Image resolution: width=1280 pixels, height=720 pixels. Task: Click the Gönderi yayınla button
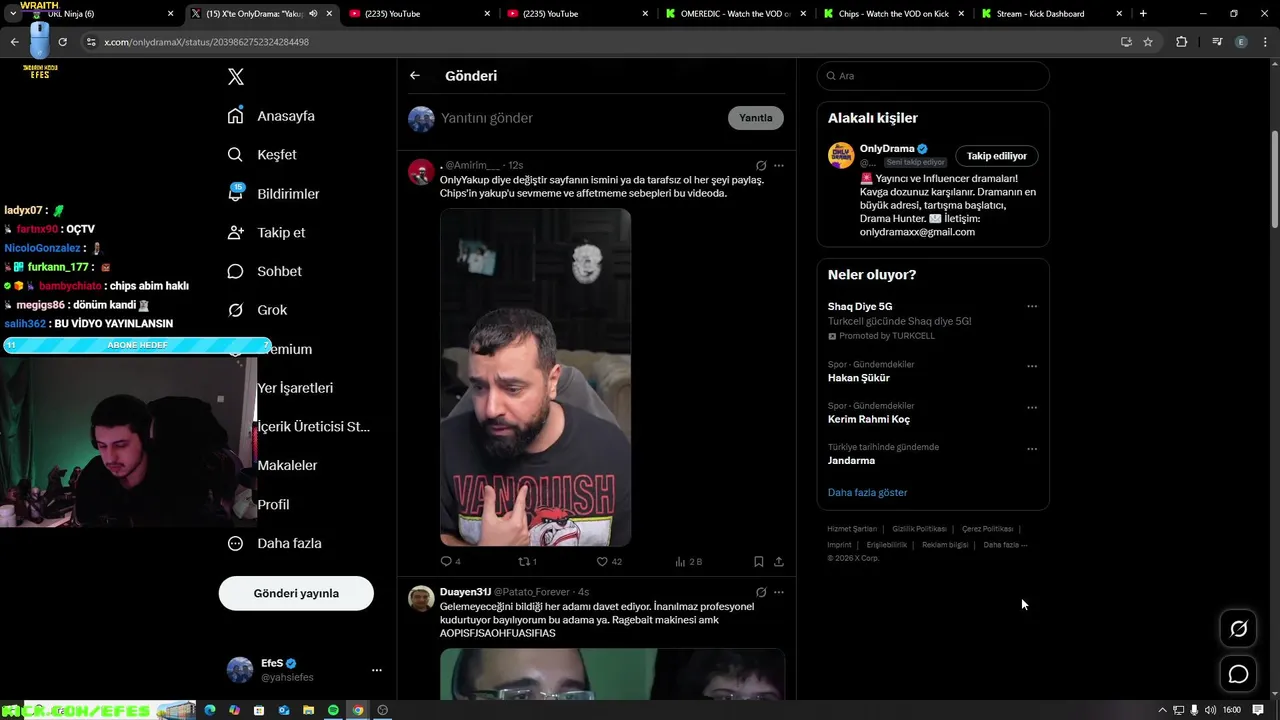[296, 593]
